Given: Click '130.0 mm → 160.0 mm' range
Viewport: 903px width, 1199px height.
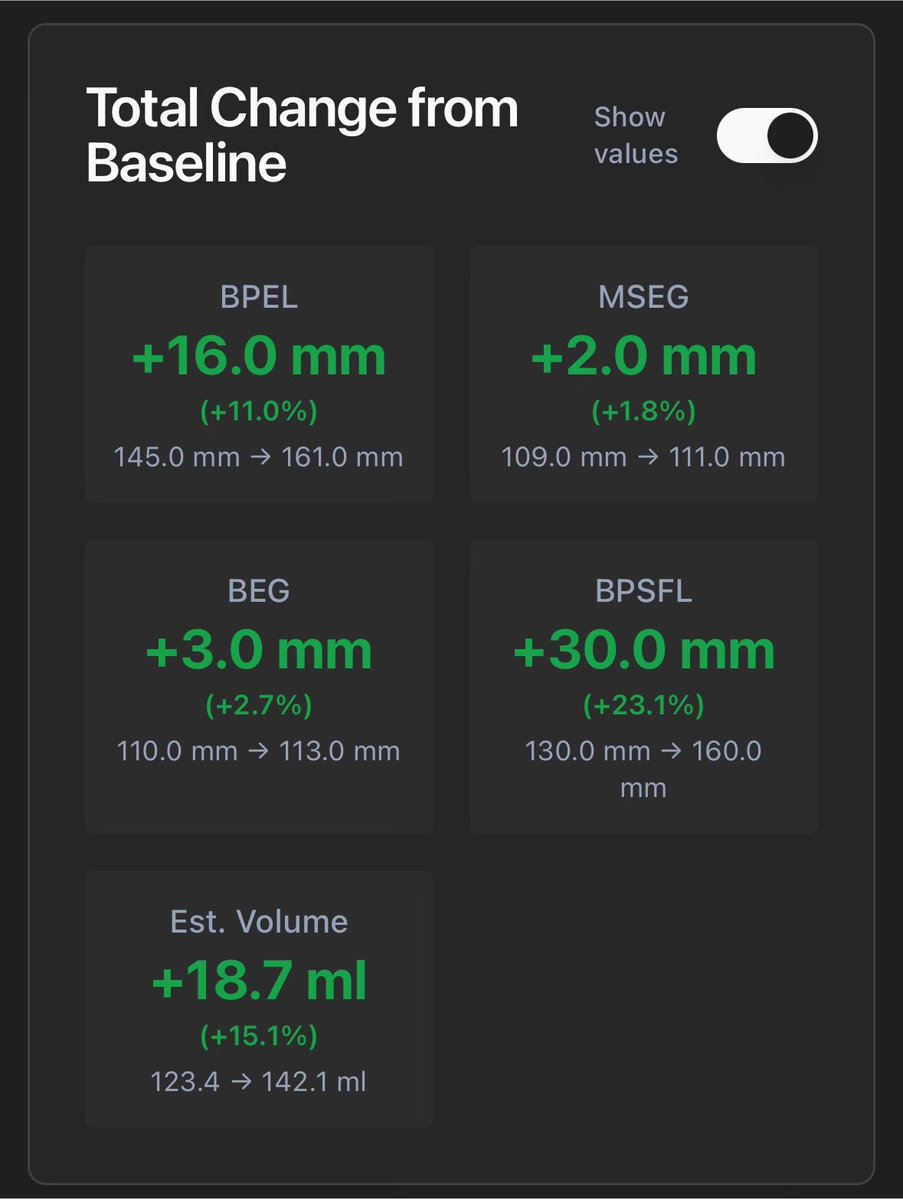Looking at the screenshot, I should (644, 769).
